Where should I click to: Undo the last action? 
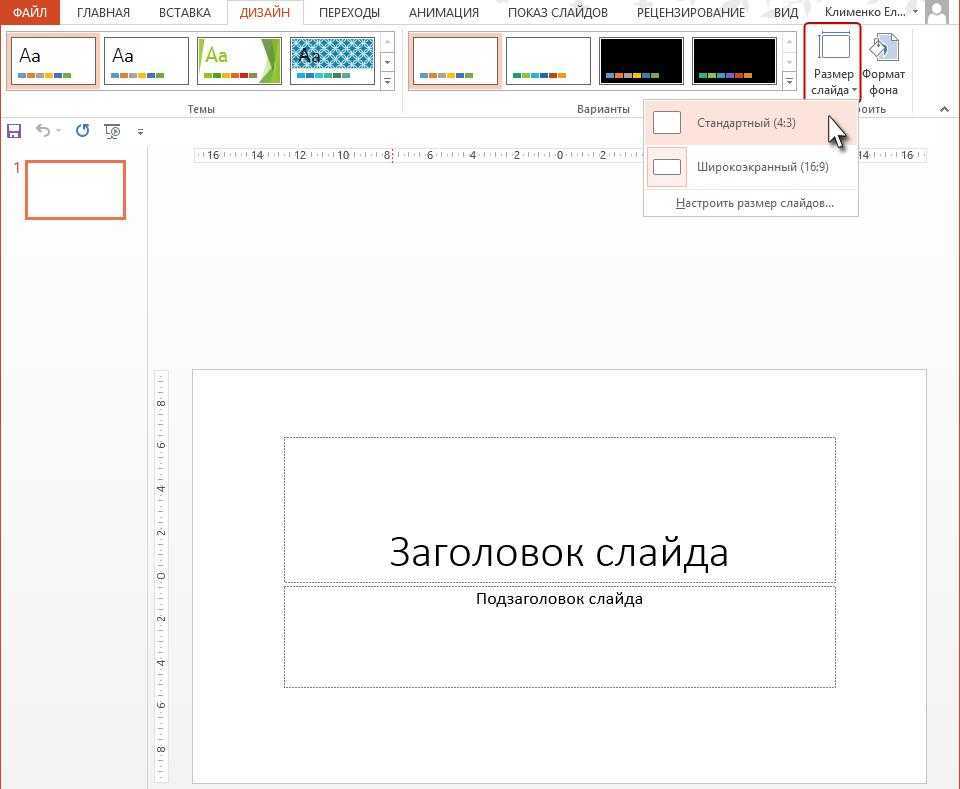pos(42,130)
